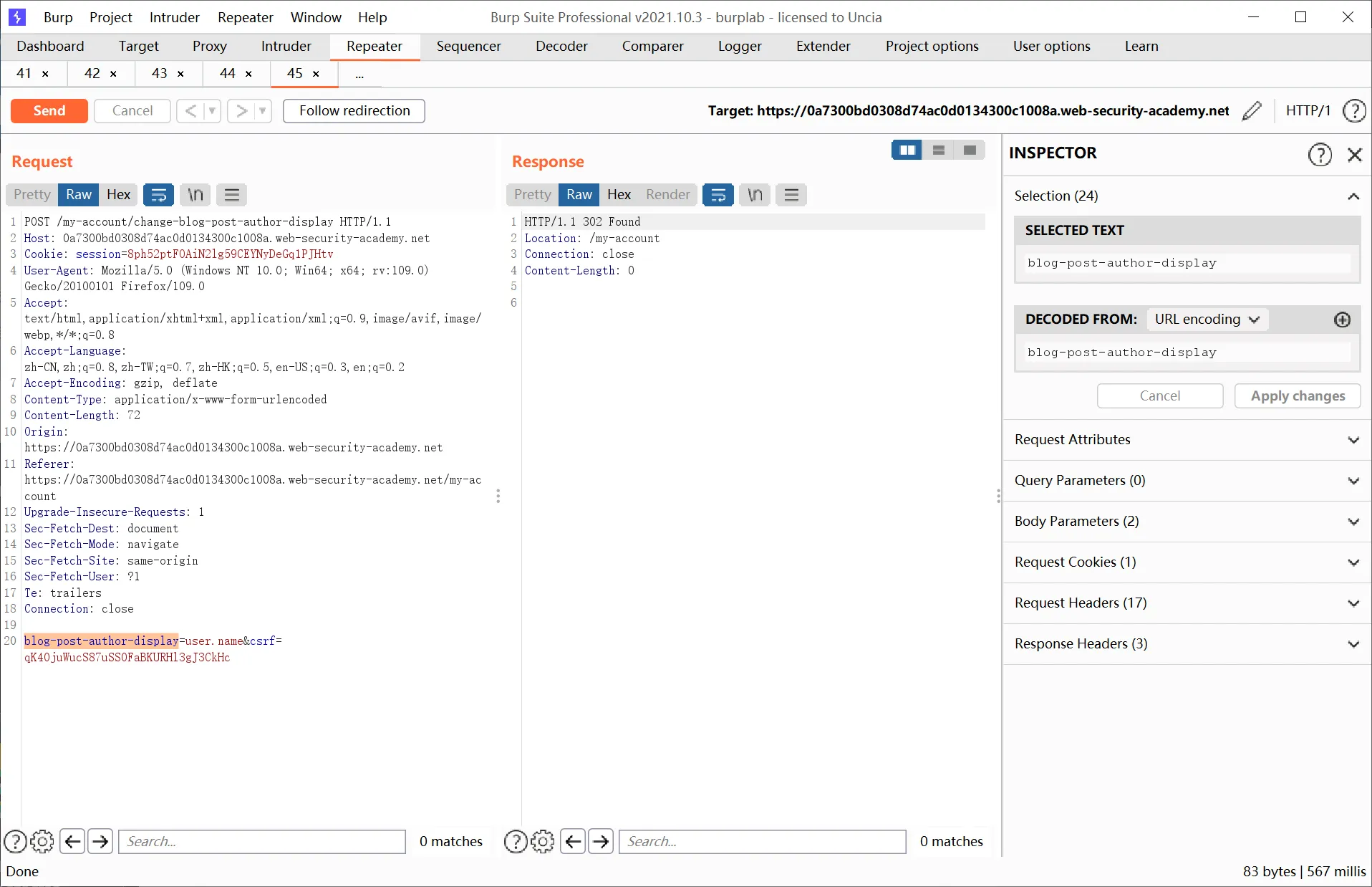Close Repeater tab 43
The height and width of the screenshot is (887, 1372).
pyautogui.click(x=180, y=74)
